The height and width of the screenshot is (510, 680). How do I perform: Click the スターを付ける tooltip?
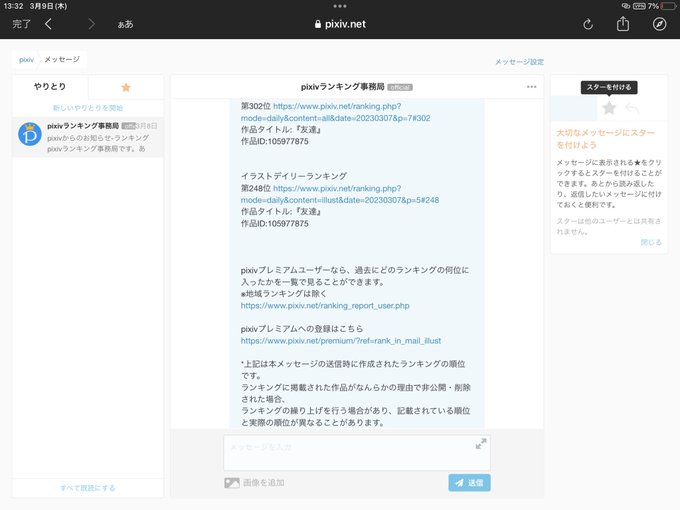(x=609, y=87)
